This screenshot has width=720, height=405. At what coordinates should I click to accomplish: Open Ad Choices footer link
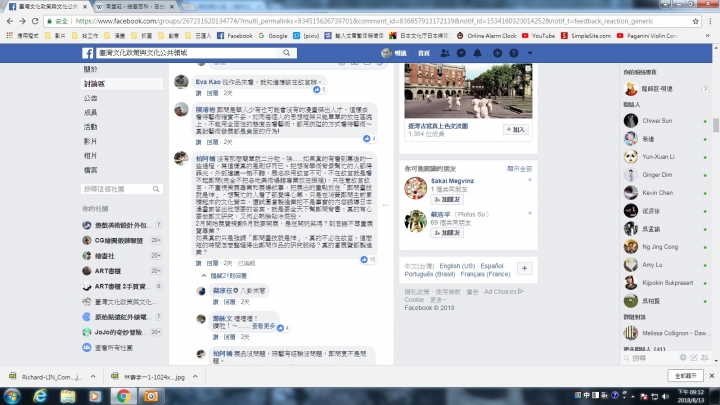[x=503, y=292]
